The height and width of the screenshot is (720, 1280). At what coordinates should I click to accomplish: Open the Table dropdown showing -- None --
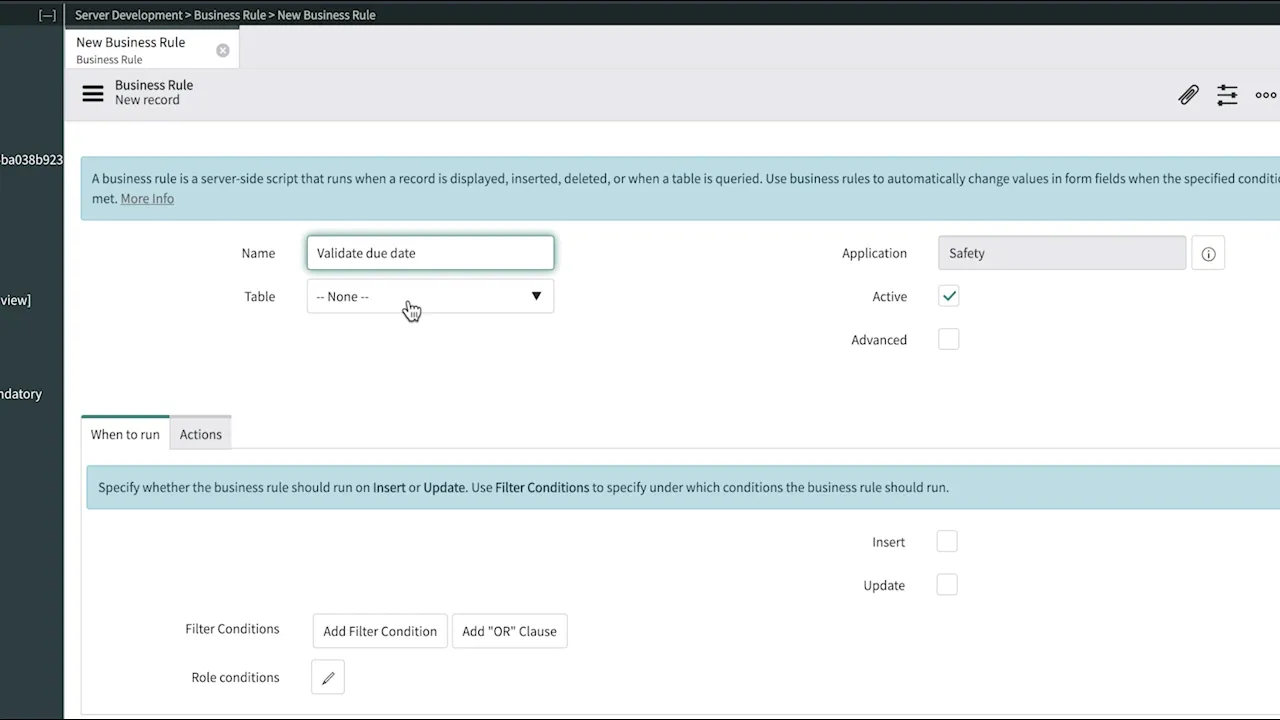430,296
